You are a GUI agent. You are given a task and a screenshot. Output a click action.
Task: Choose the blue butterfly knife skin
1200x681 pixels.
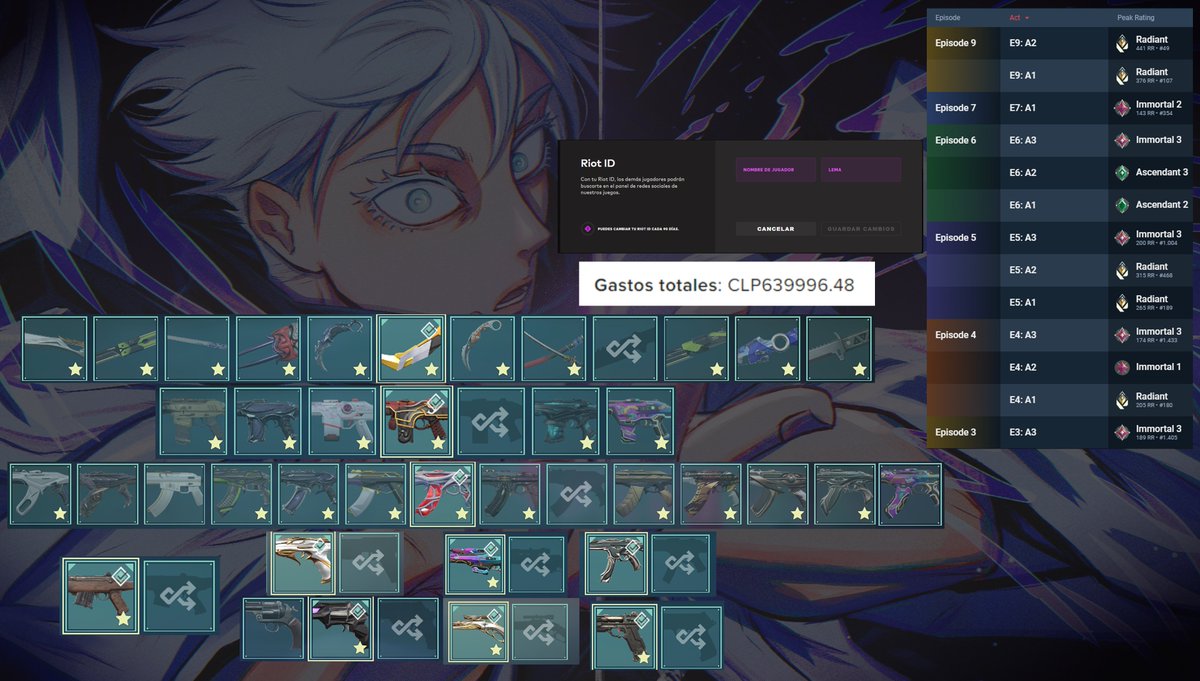(767, 348)
